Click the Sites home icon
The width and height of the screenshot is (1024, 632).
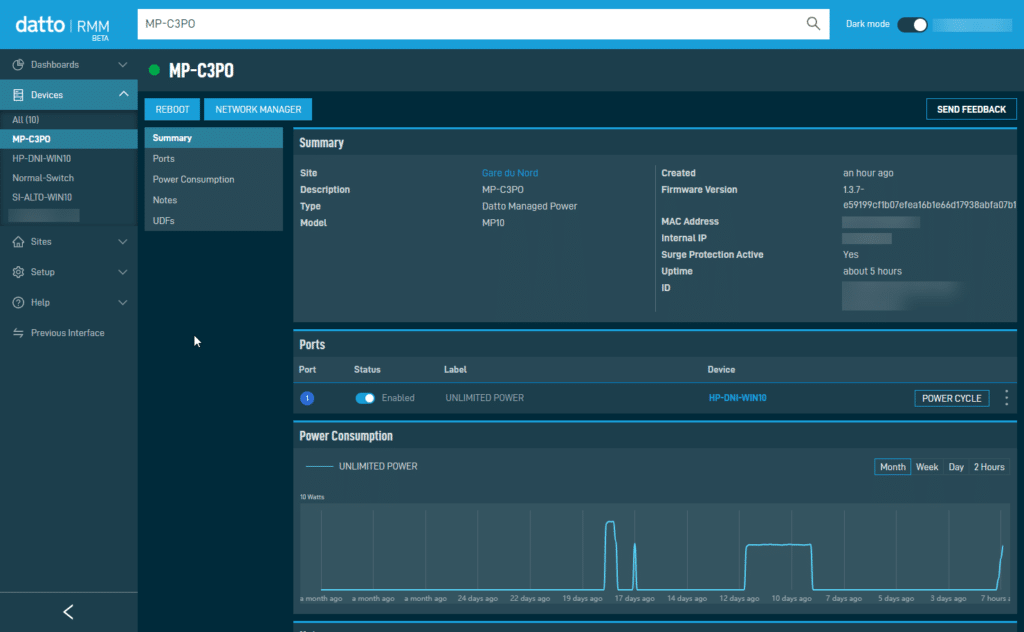click(x=18, y=242)
